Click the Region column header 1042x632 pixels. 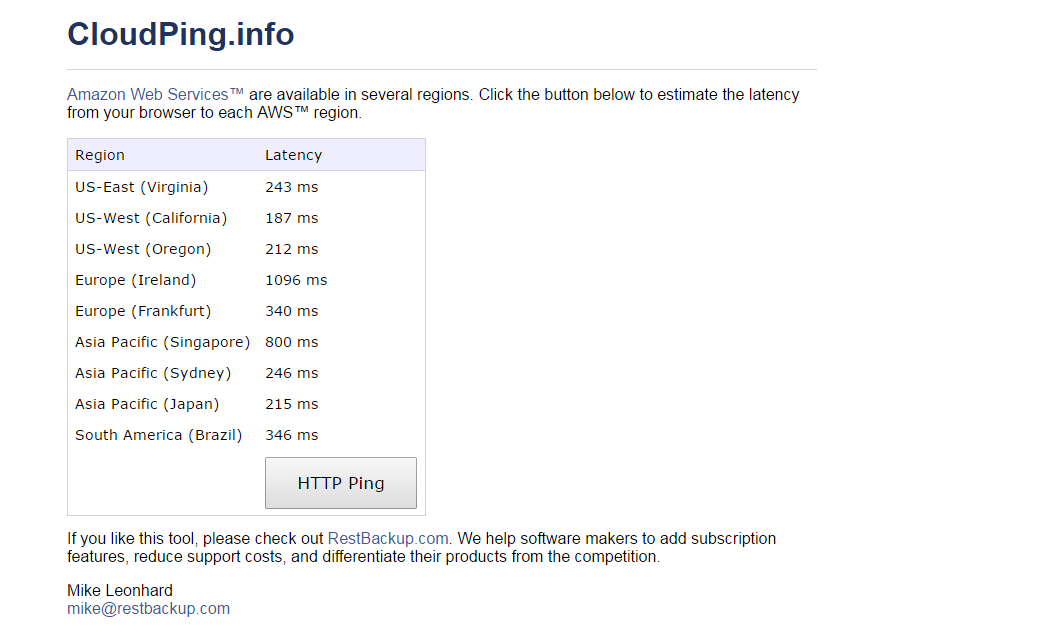click(100, 155)
